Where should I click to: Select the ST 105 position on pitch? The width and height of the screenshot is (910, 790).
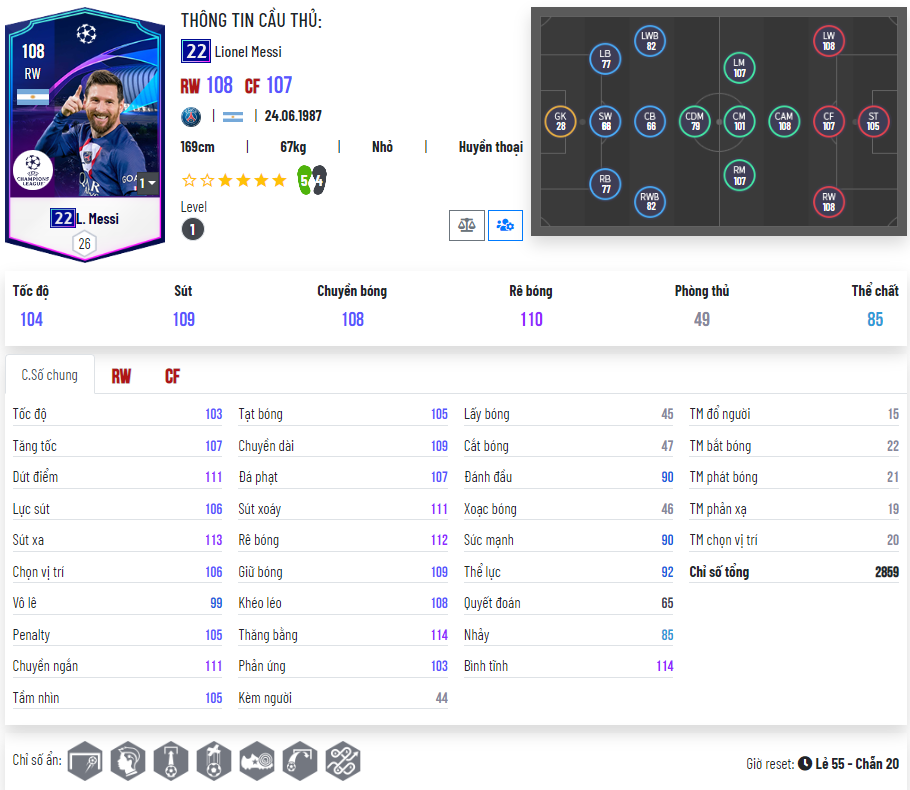pyautogui.click(x=873, y=121)
